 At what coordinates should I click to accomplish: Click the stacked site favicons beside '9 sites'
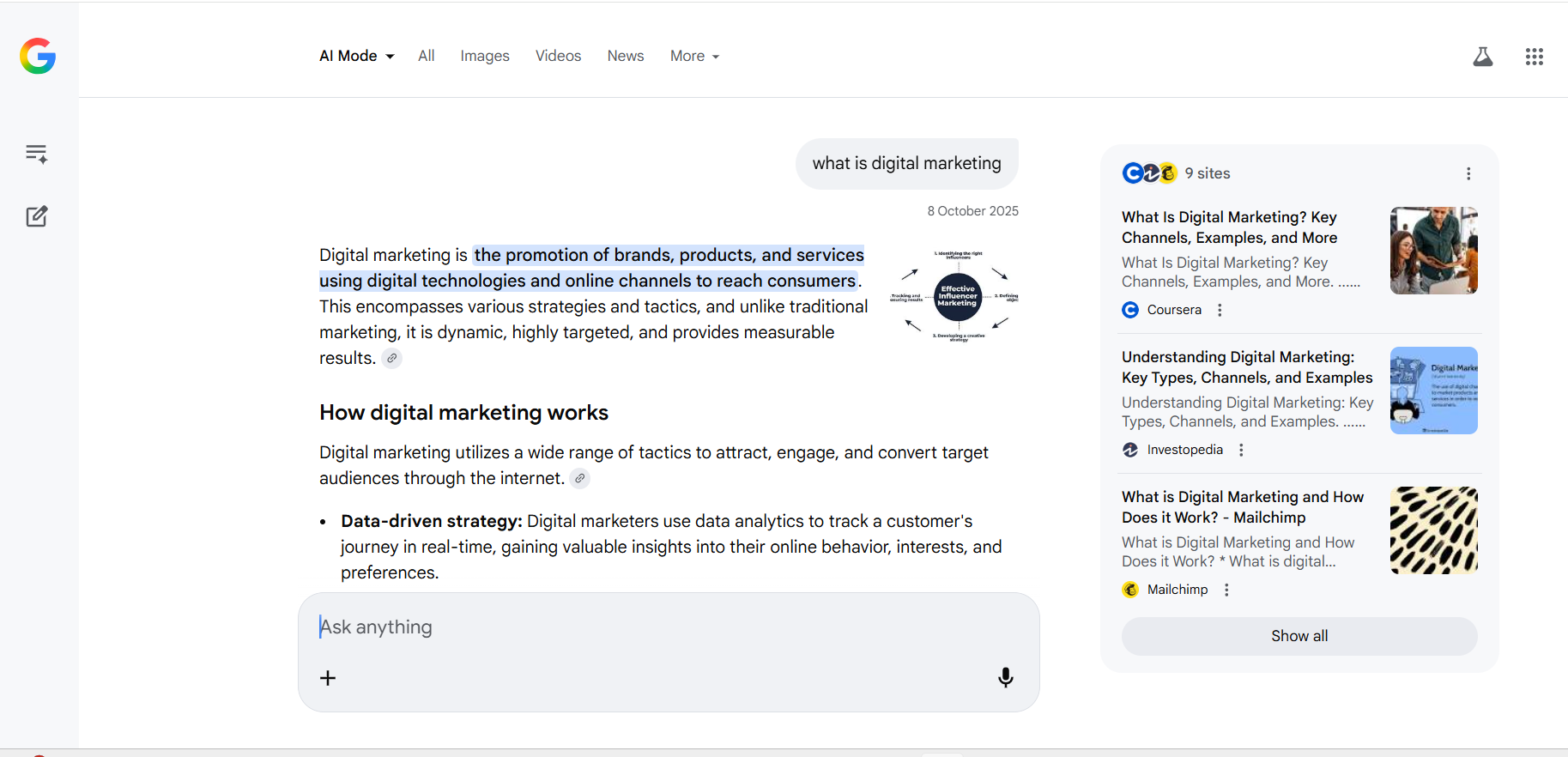pyautogui.click(x=1149, y=173)
